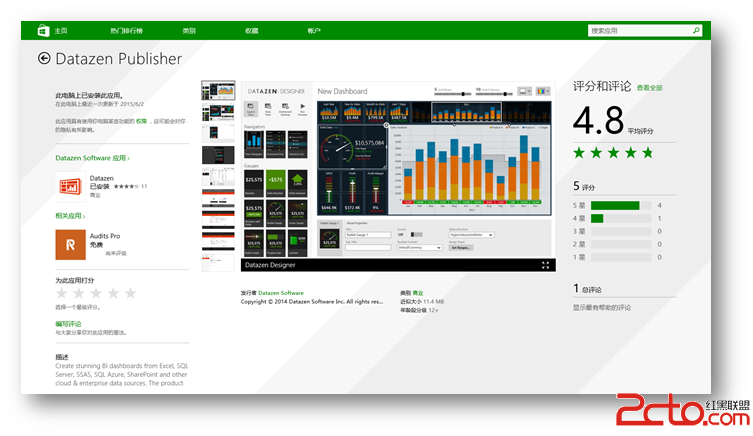
Task: Click the 1 总评论 review count
Action: [587, 289]
